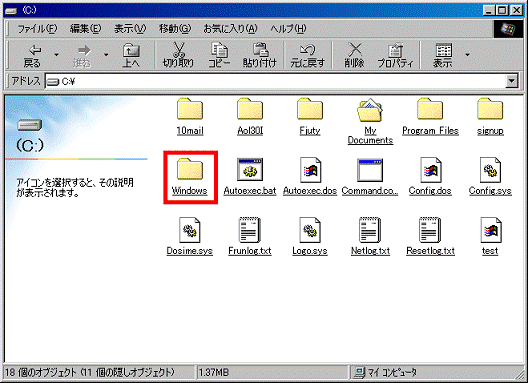Click the drive icon in title bar
This screenshot has width=528, height=383.
[x=12, y=10]
